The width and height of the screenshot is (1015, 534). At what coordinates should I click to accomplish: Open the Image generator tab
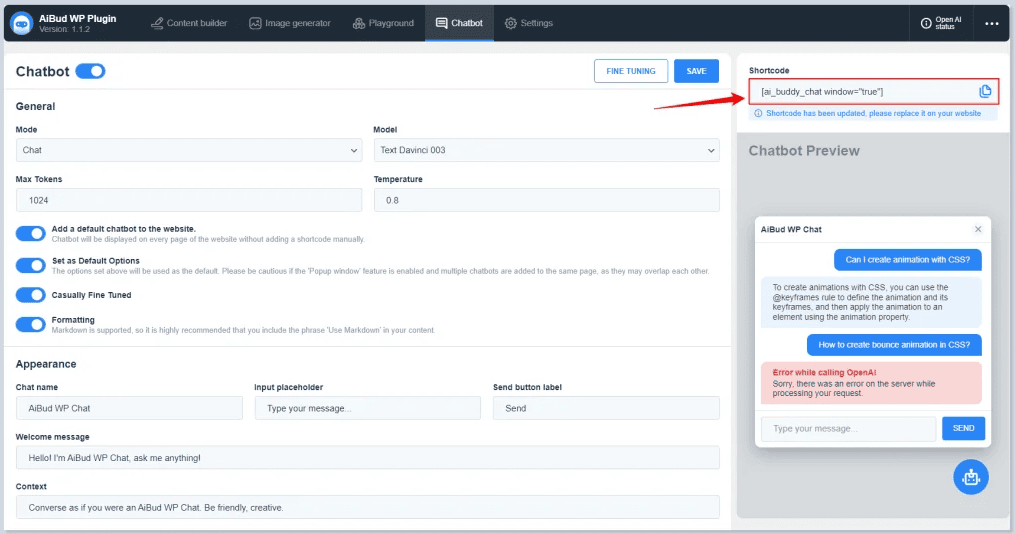pos(290,23)
